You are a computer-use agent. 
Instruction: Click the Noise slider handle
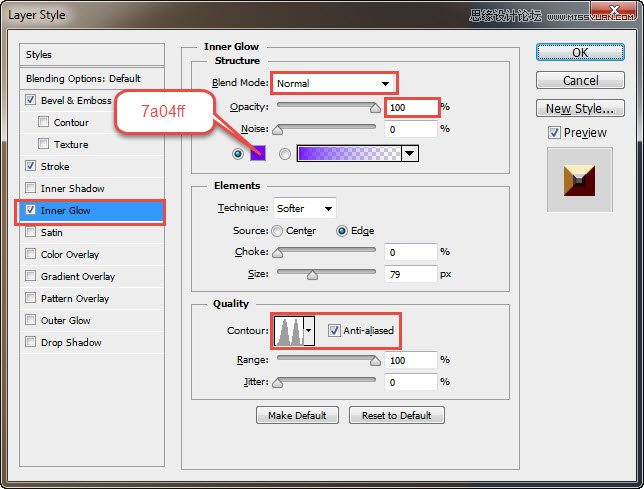click(278, 130)
